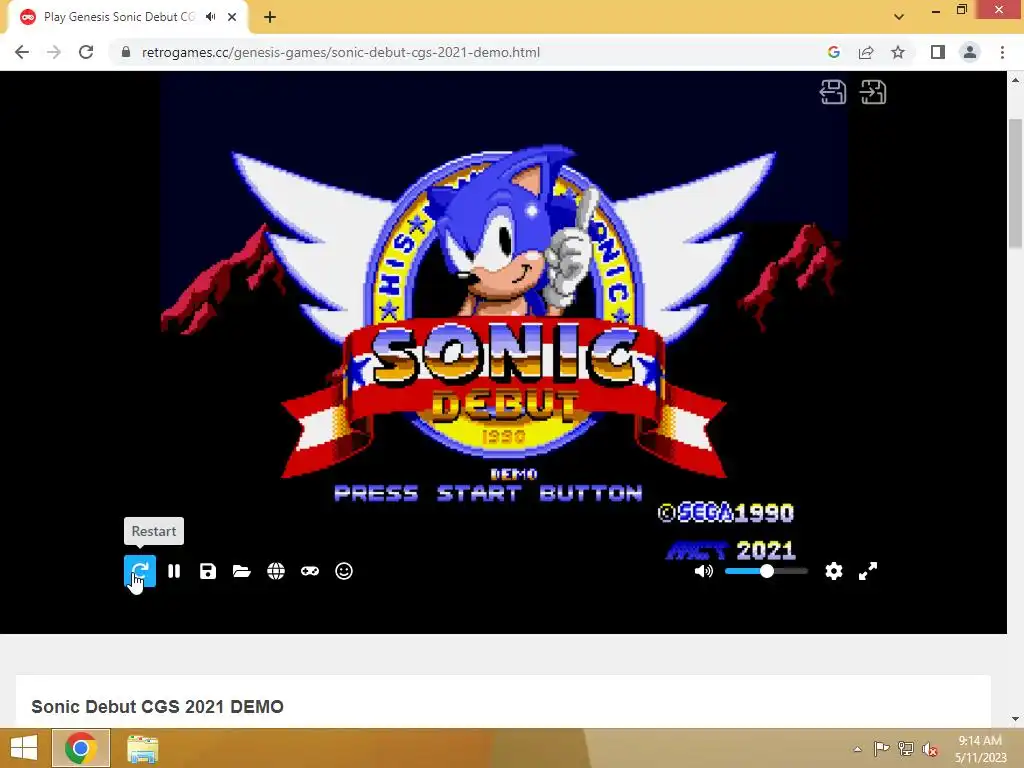Pause the Sonic Debut game

[174, 571]
